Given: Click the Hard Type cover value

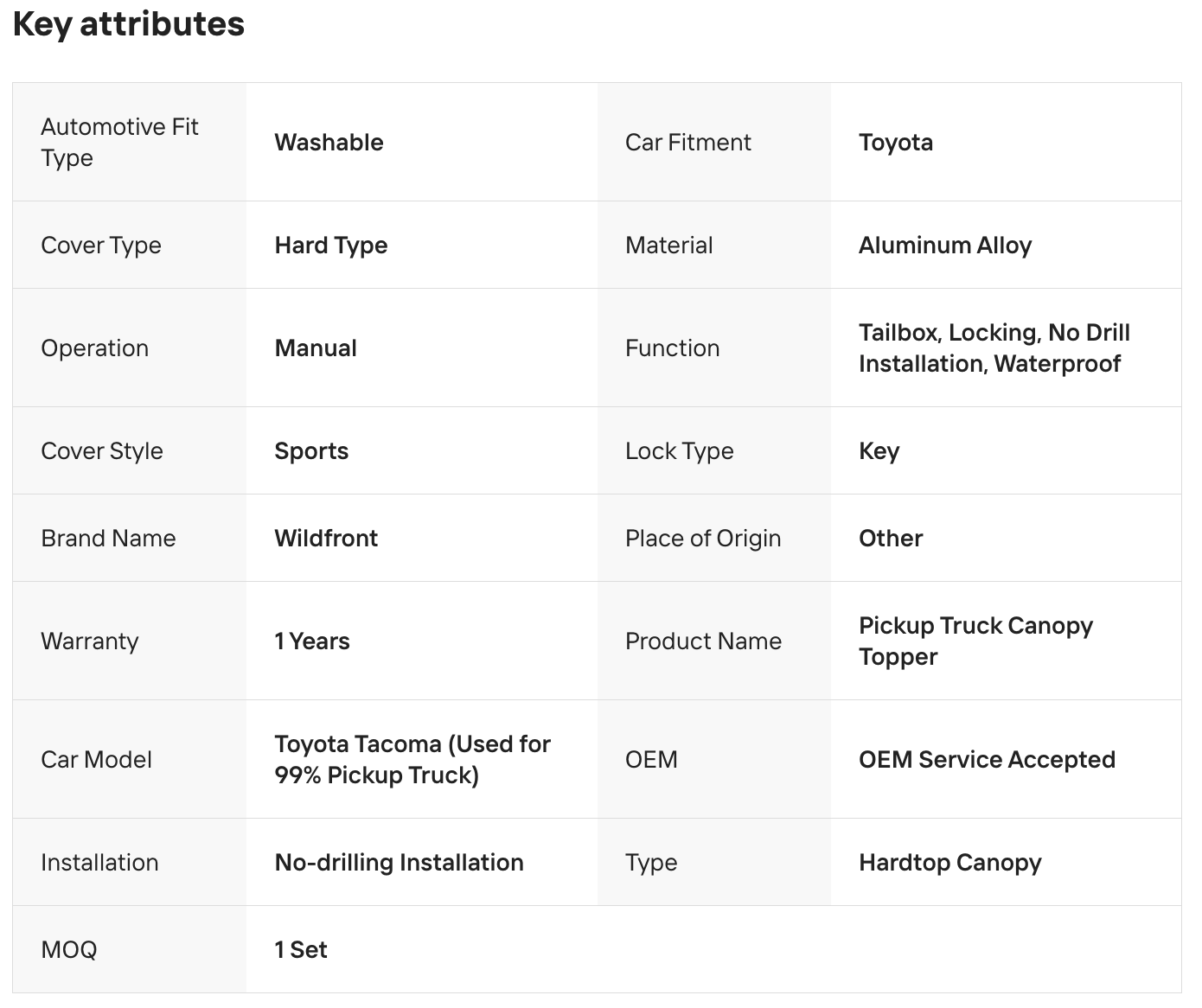Looking at the screenshot, I should coord(330,246).
